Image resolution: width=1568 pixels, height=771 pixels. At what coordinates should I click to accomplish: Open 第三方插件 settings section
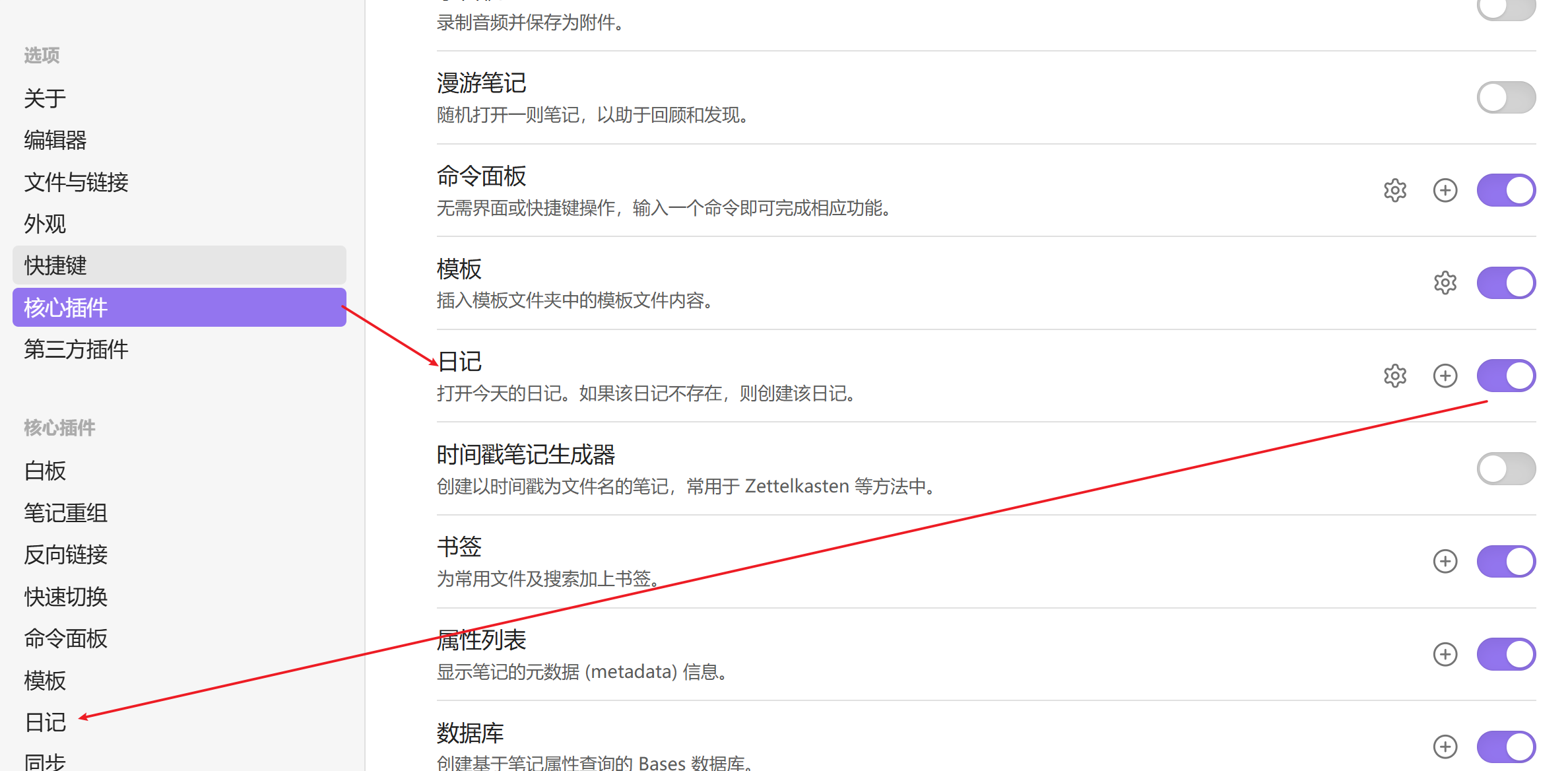76,349
